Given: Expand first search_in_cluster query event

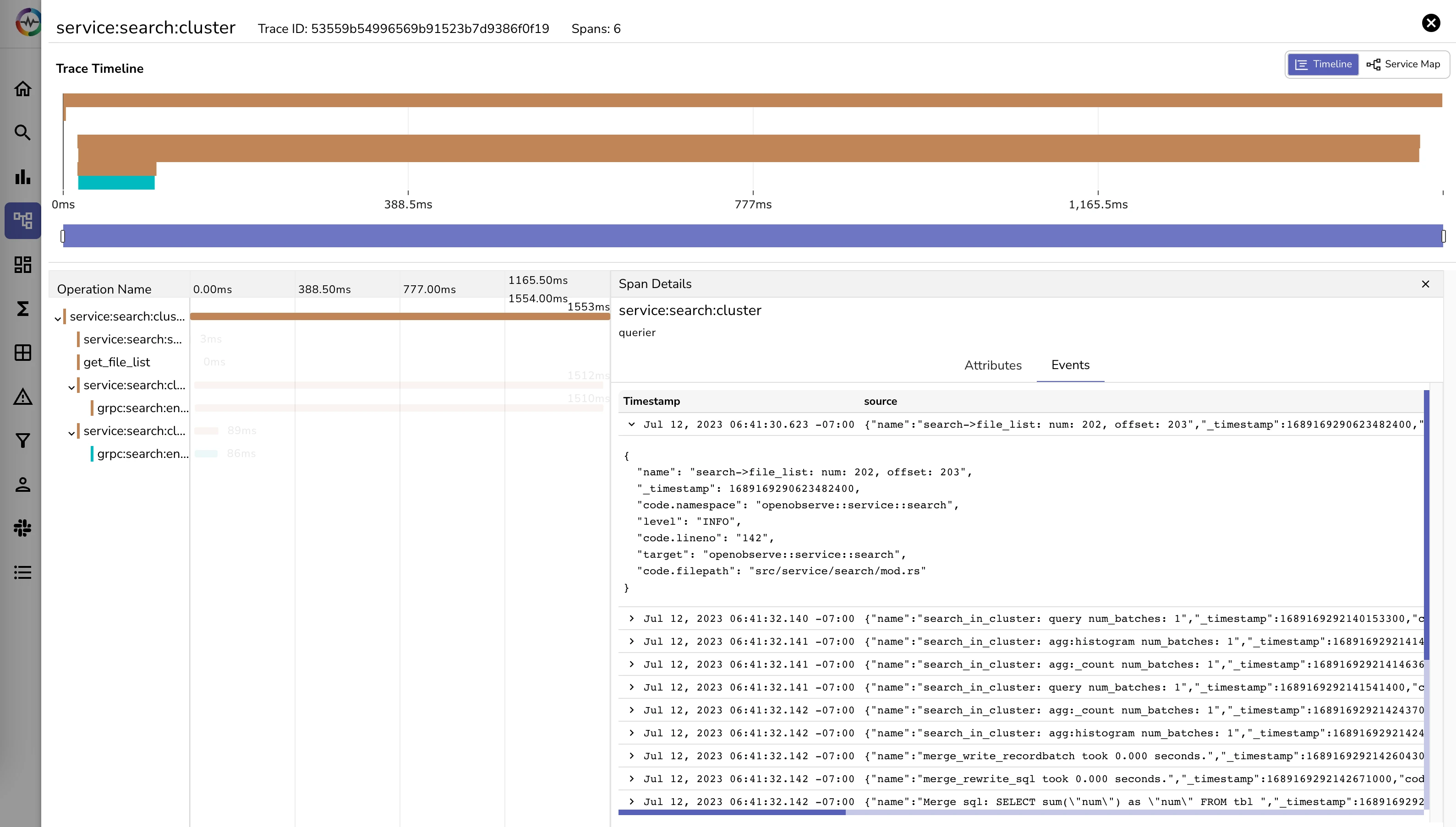Looking at the screenshot, I should (x=631, y=619).
